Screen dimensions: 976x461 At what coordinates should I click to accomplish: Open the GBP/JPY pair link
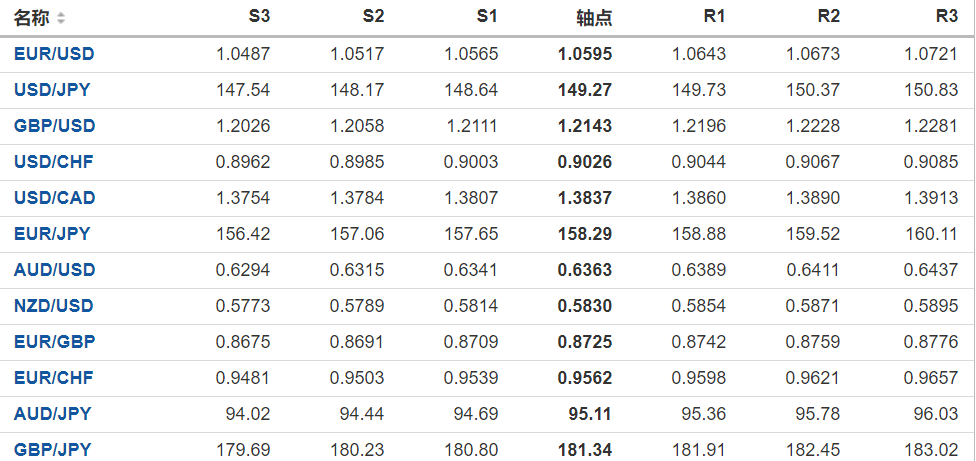point(52,450)
